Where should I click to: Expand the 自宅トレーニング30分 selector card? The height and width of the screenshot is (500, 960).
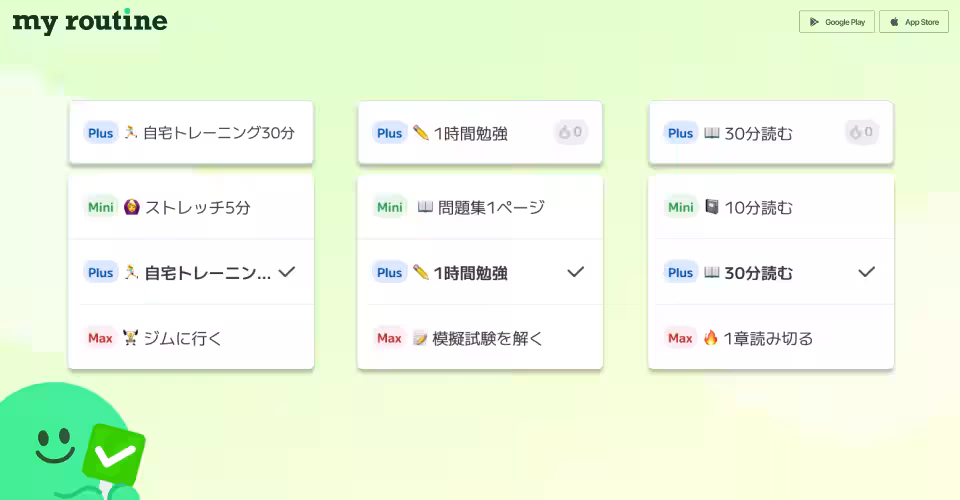tap(191, 133)
